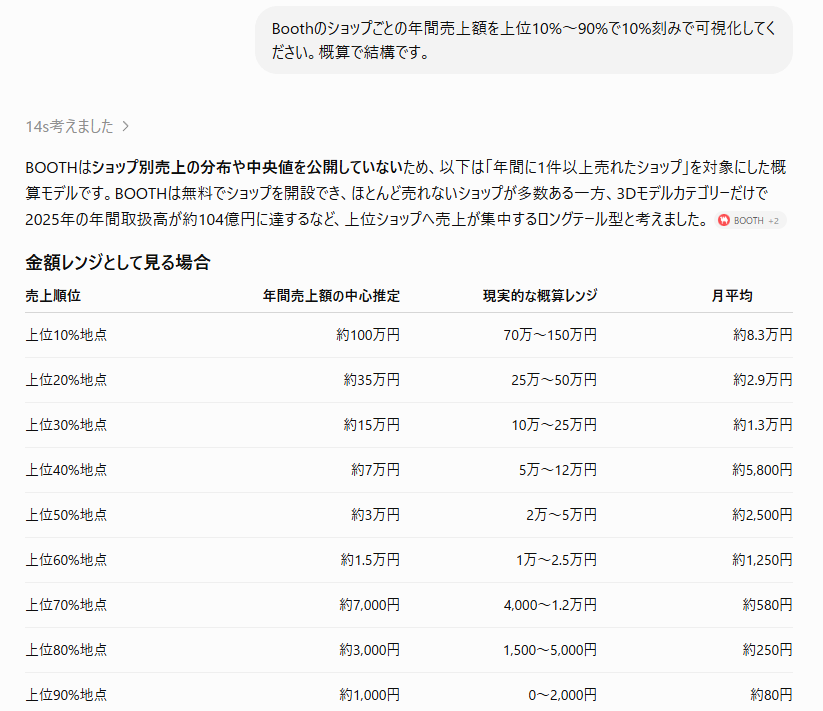Screen dimensions: 823x711
Task: Select the cell '約3万円'
Action: coord(375,515)
